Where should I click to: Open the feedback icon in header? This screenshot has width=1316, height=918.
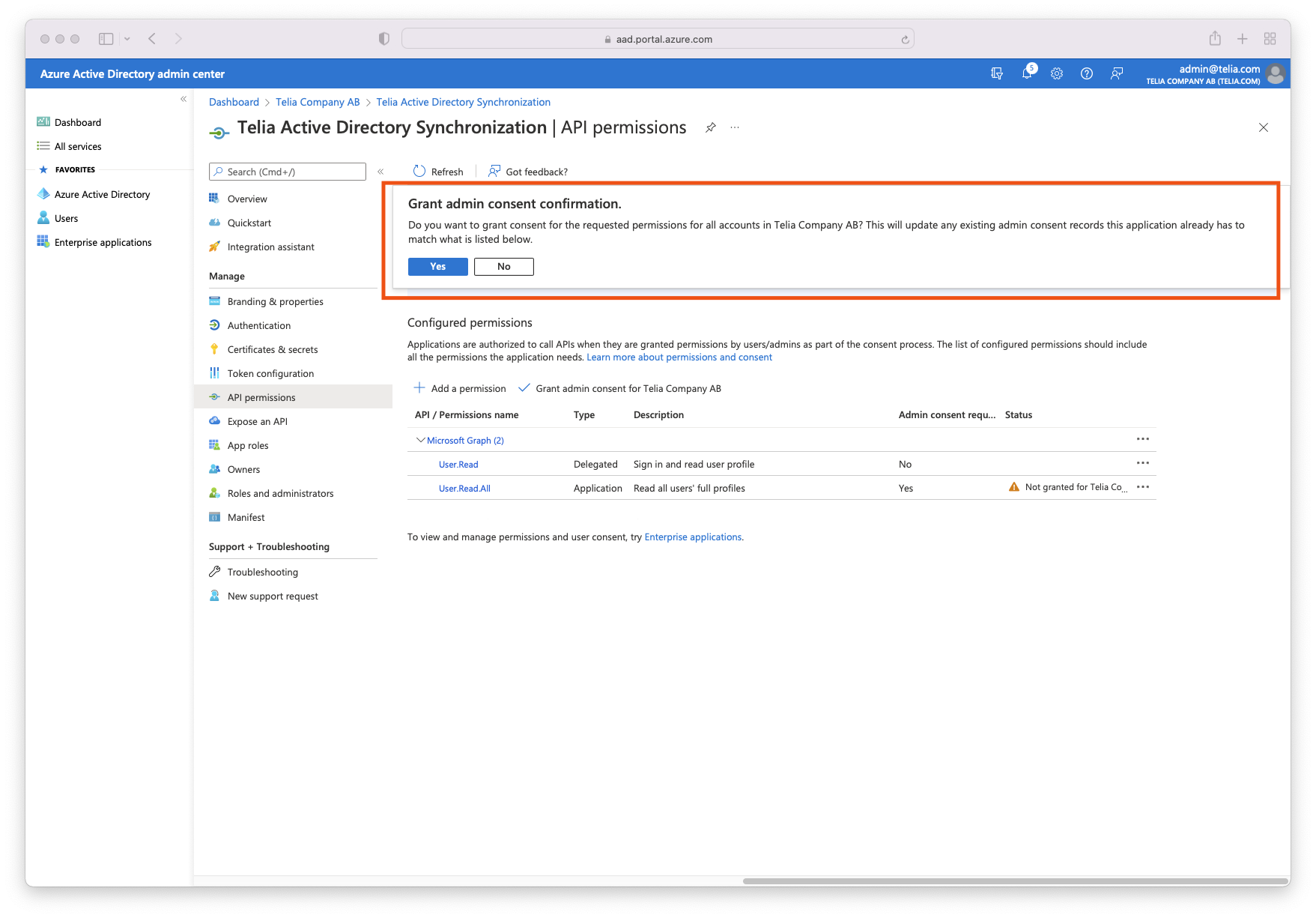coord(1117,73)
